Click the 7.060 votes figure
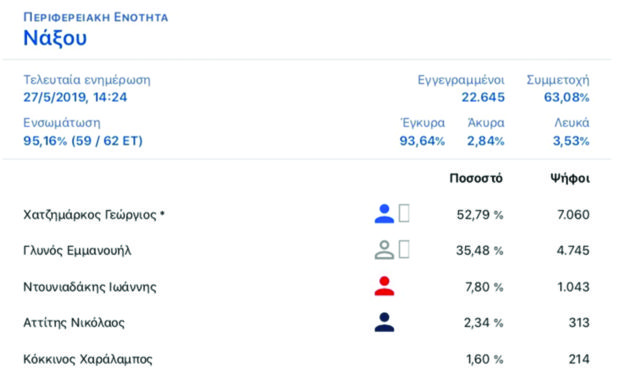The width and height of the screenshot is (620, 377). 573,215
